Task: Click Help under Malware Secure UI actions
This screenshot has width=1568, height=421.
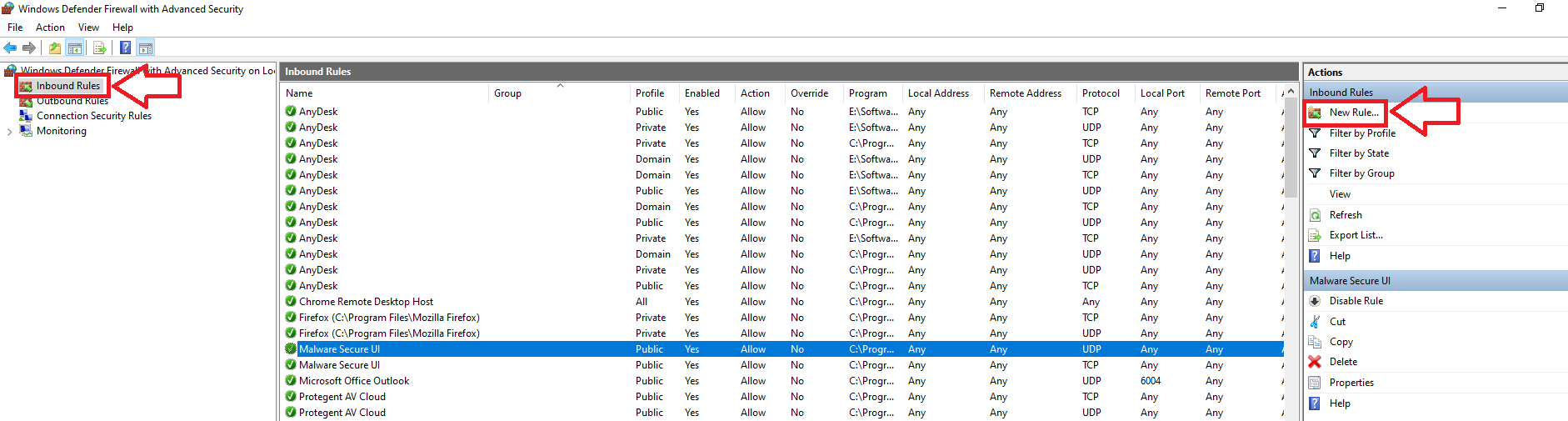Action: click(x=1340, y=403)
